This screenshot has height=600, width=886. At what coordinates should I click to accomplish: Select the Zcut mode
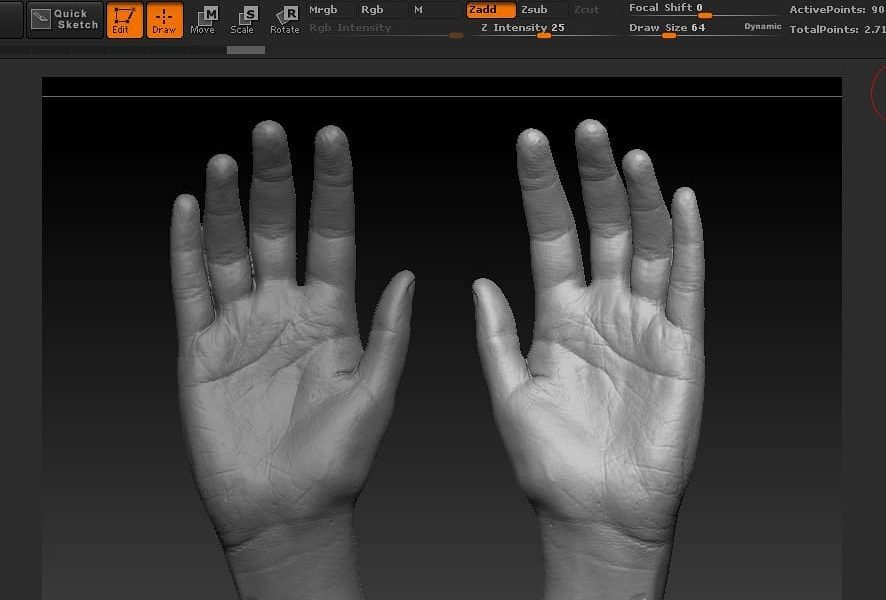tap(586, 10)
